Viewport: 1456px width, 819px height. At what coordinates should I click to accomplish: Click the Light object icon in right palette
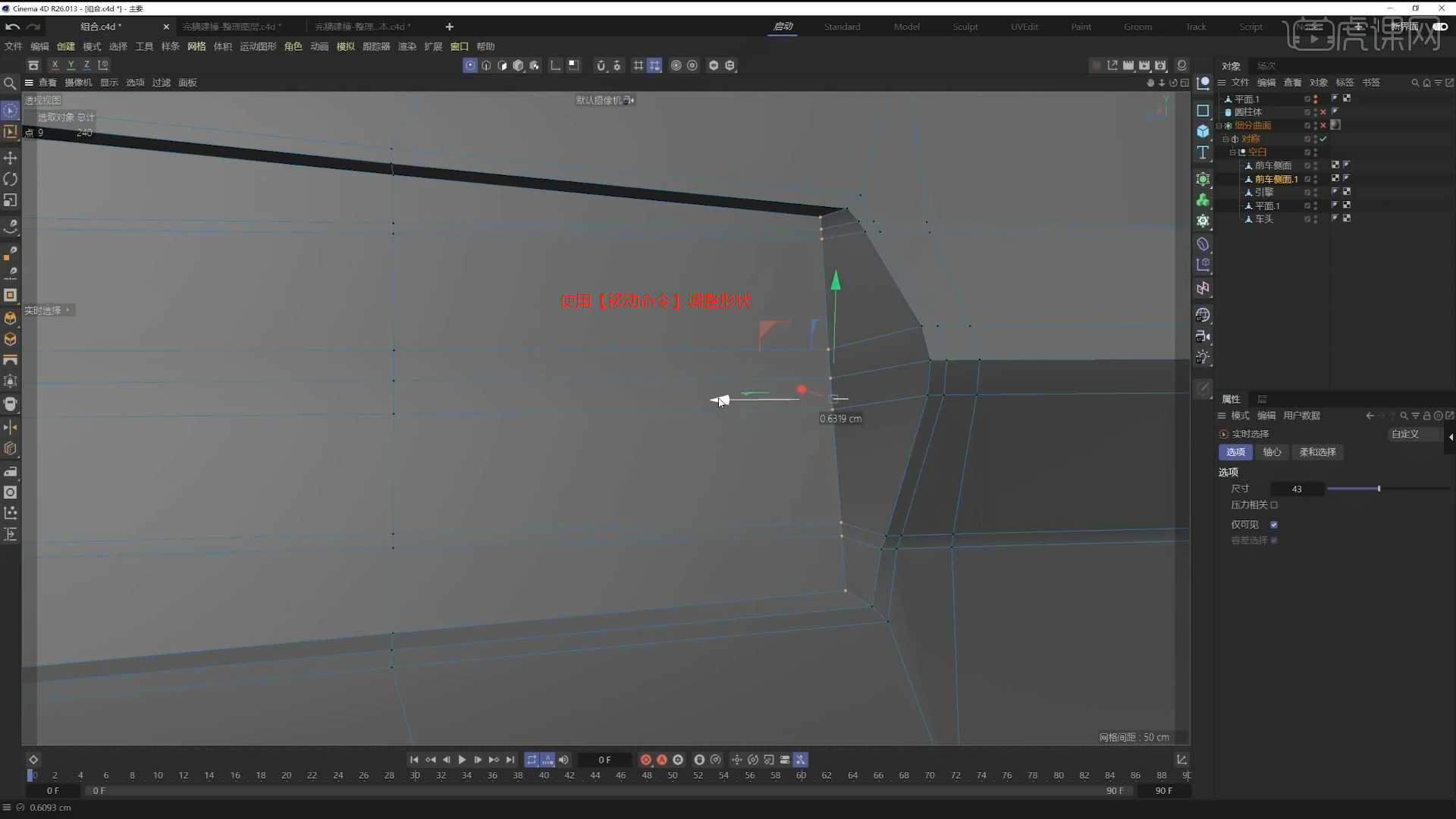pos(1203,357)
